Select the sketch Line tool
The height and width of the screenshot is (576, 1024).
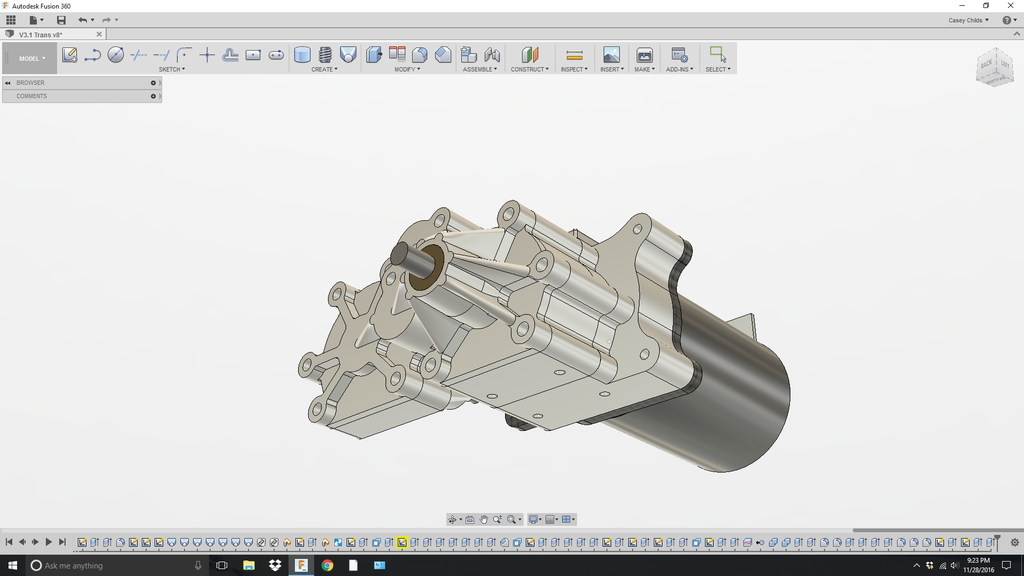[x=93, y=55]
